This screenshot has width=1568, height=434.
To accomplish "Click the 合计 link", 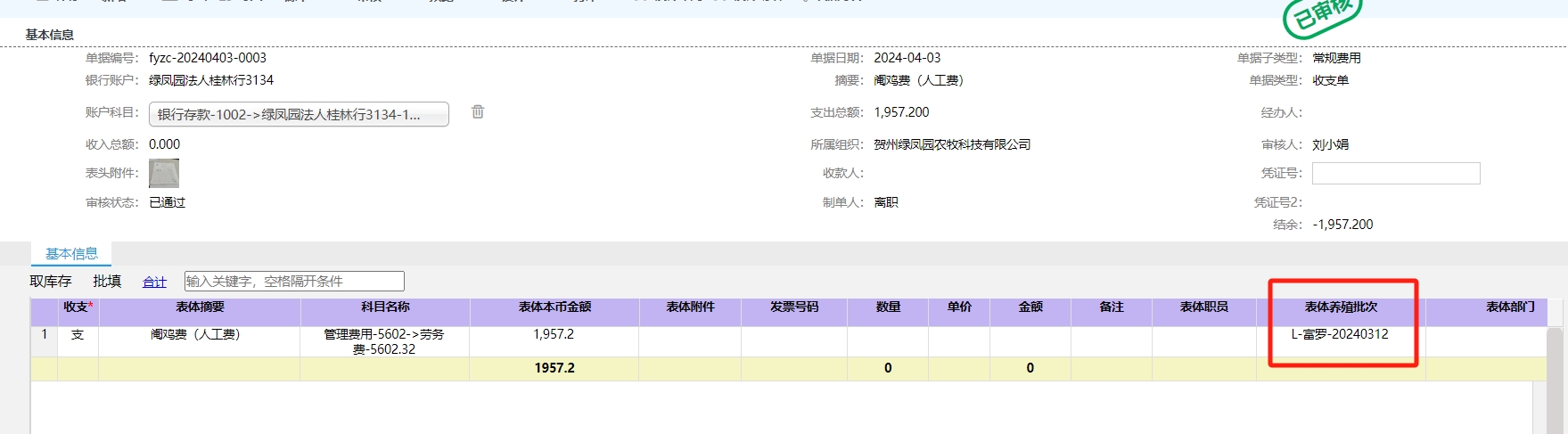I will point(154,282).
